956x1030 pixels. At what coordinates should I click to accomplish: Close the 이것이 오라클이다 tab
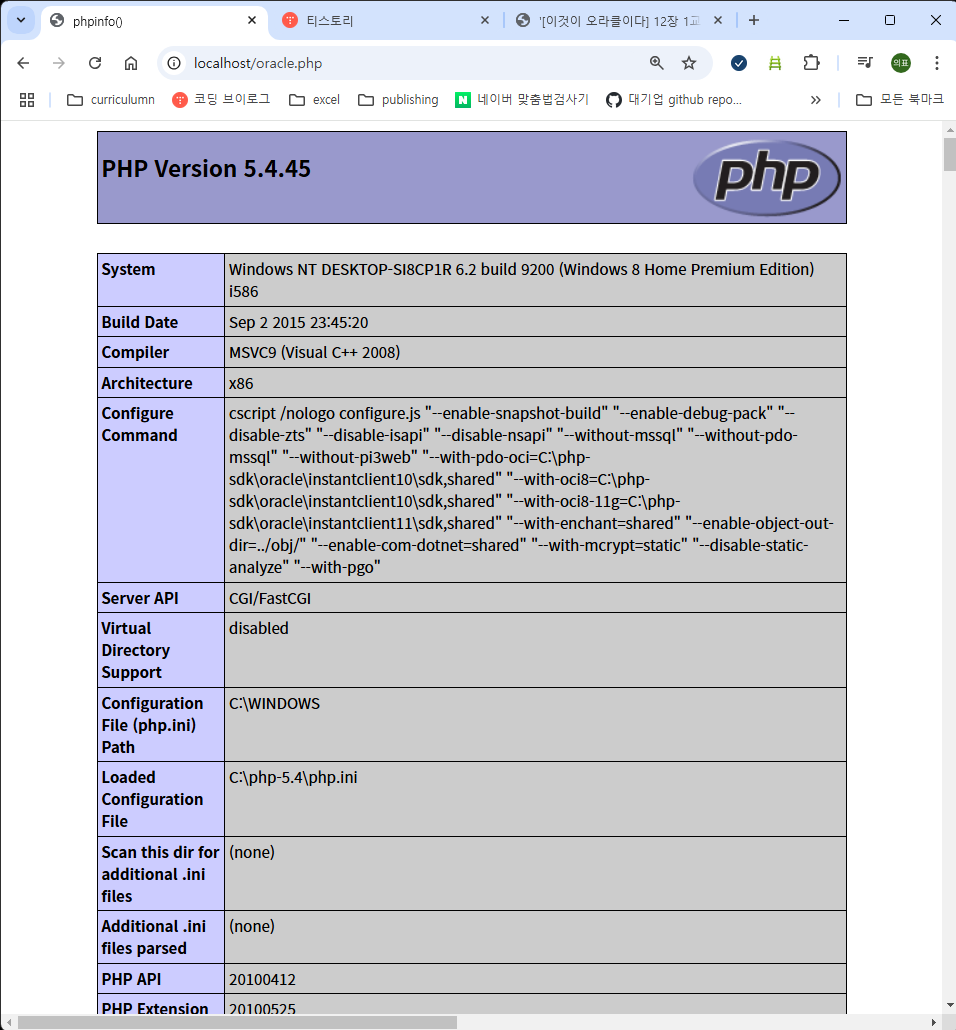click(718, 21)
